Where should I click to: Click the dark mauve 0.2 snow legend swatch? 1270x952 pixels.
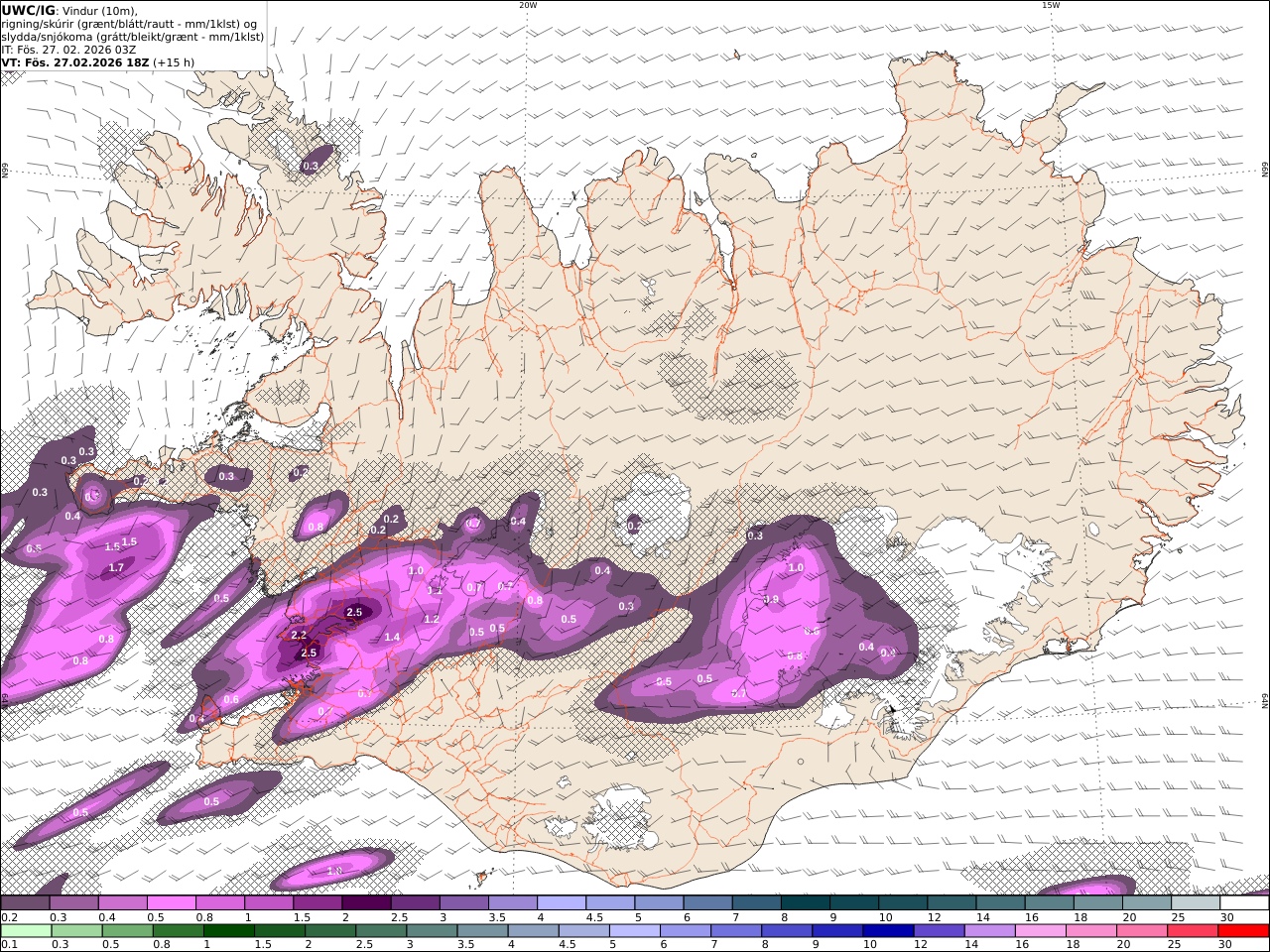coord(25,903)
